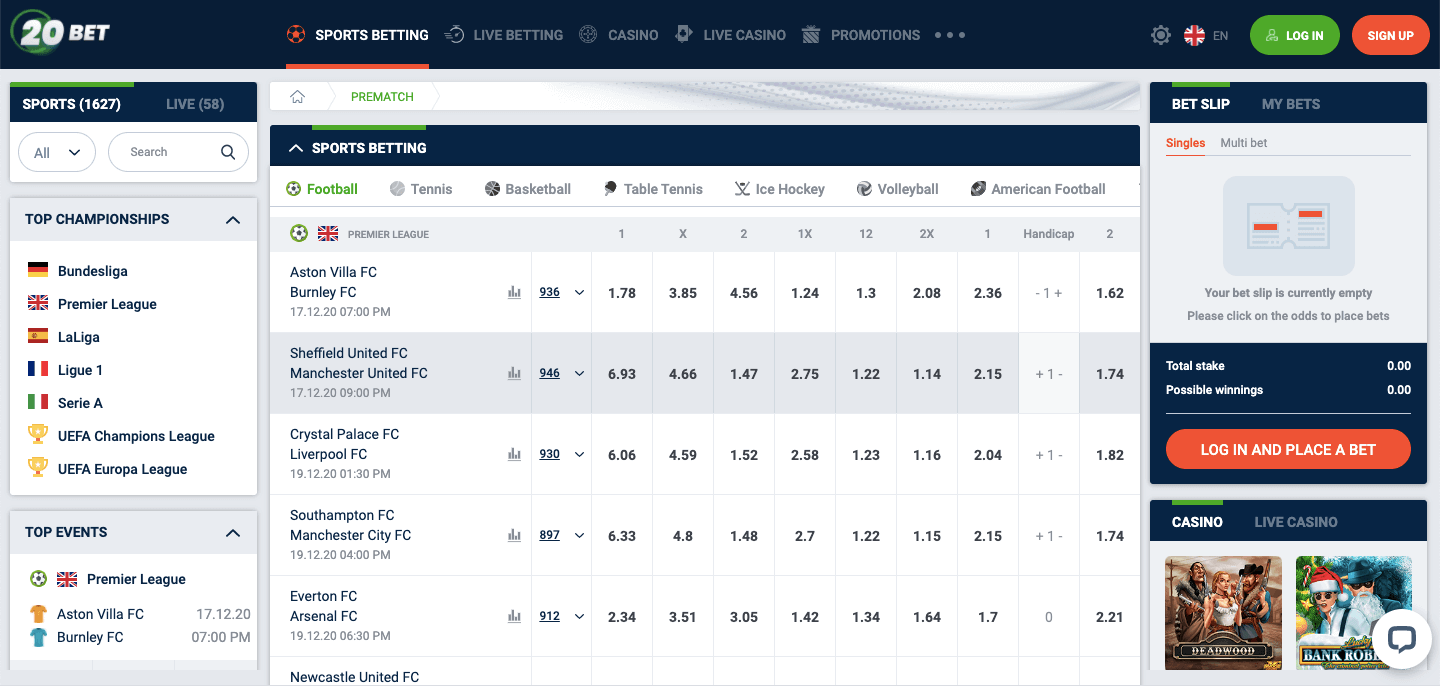Image resolution: width=1440 pixels, height=686 pixels.
Task: Click Aston Villa orange jersey icon
Action: click(x=38, y=614)
